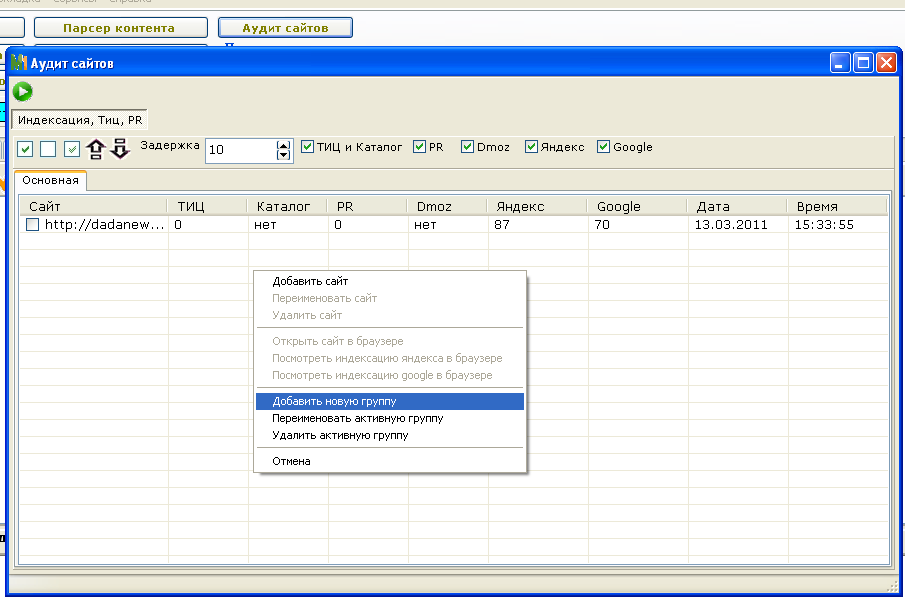
Task: Switch to the Основная tab
Action: [x=51, y=181]
